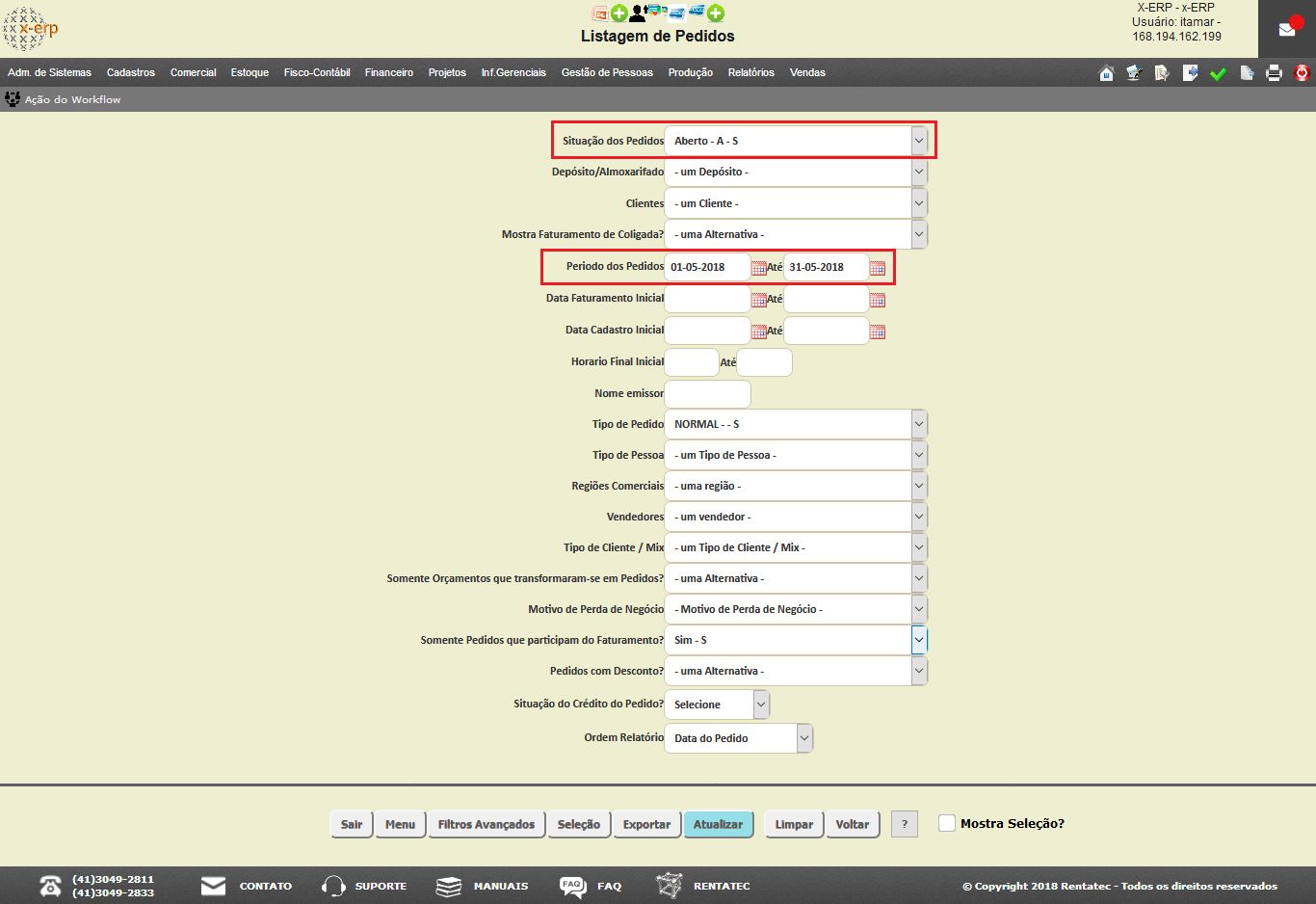This screenshot has height=904, width=1316.
Task: Click the Nome emissor input field
Action: coord(707,393)
